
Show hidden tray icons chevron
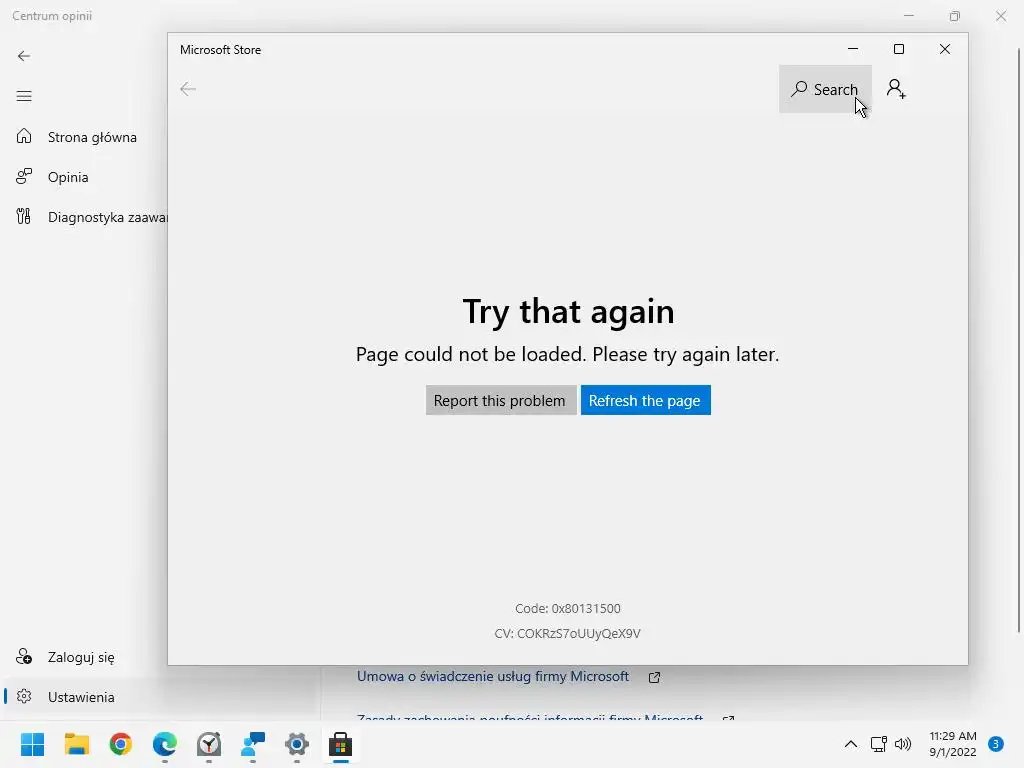pos(850,744)
